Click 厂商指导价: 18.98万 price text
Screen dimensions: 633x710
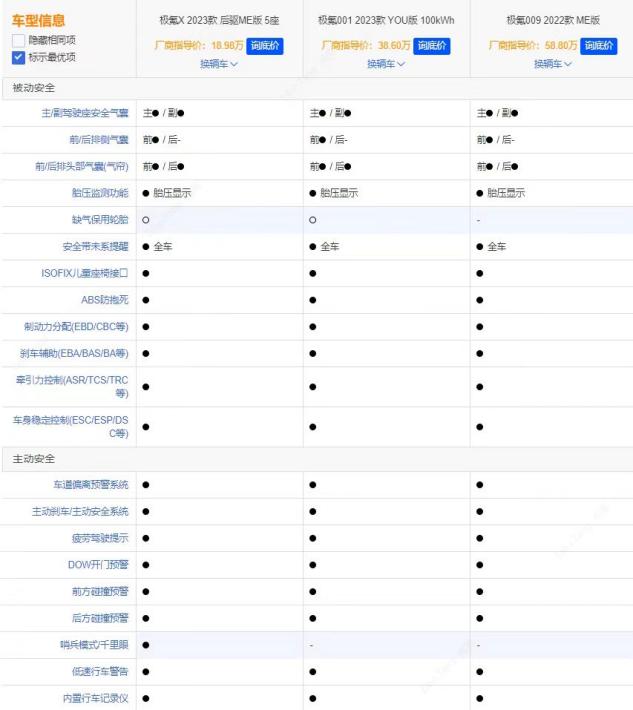(x=199, y=46)
